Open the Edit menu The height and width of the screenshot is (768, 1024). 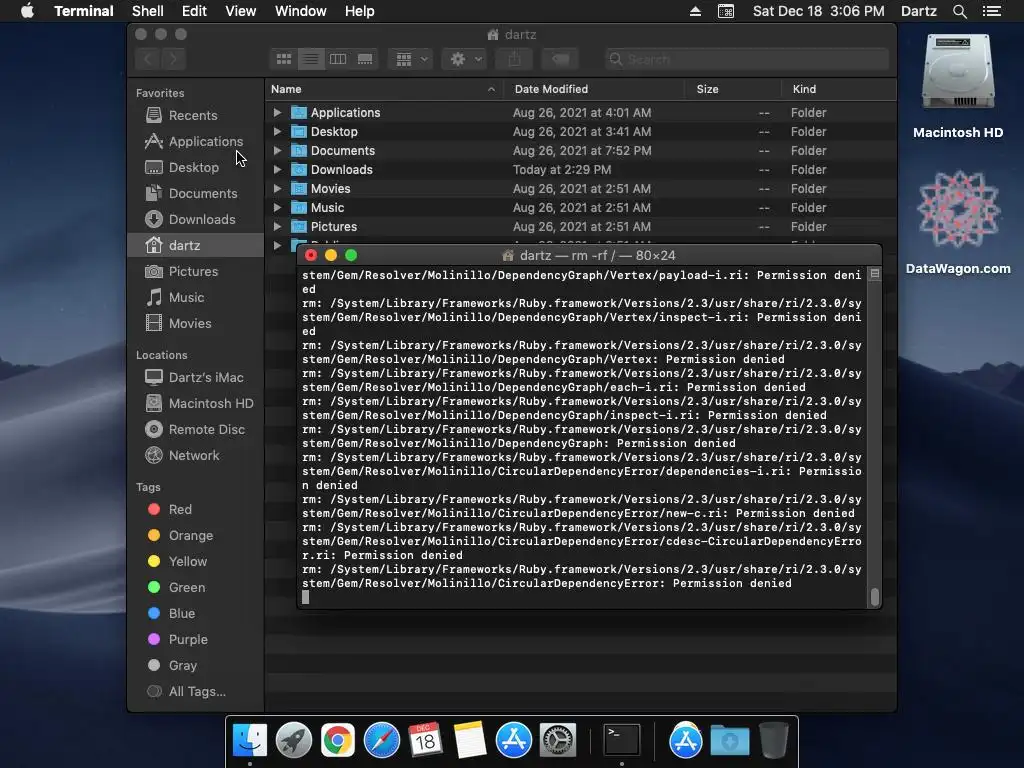point(194,11)
